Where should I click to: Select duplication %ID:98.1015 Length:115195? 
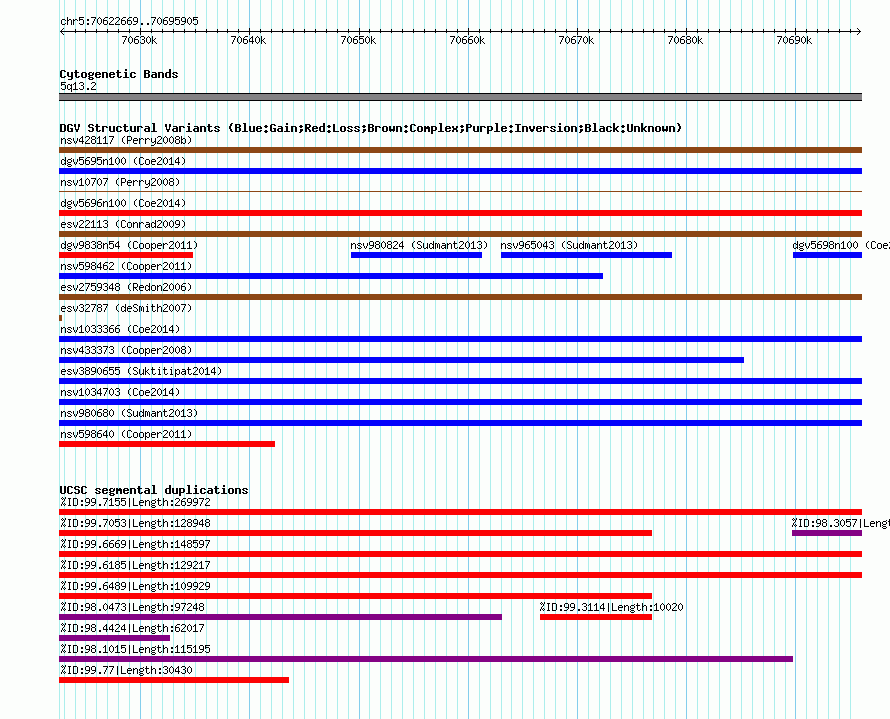click(136, 649)
